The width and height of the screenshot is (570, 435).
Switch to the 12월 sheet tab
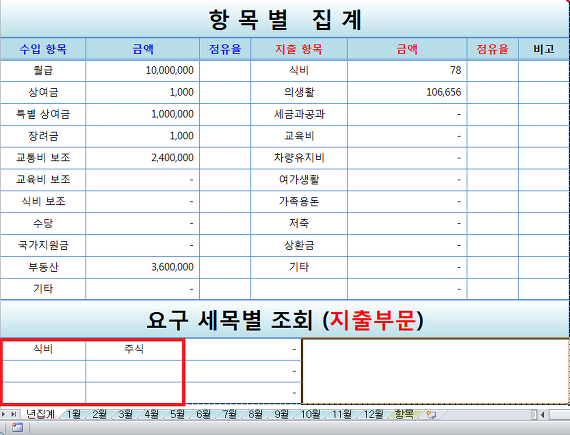pos(373,414)
